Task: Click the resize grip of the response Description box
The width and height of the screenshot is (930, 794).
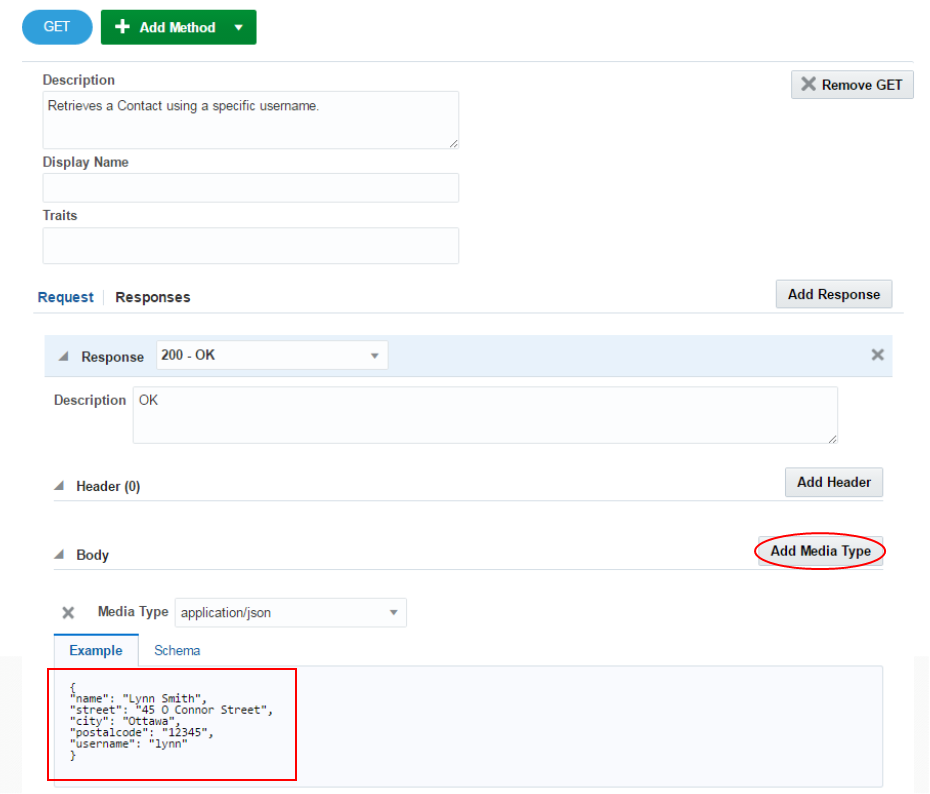Action: click(832, 438)
